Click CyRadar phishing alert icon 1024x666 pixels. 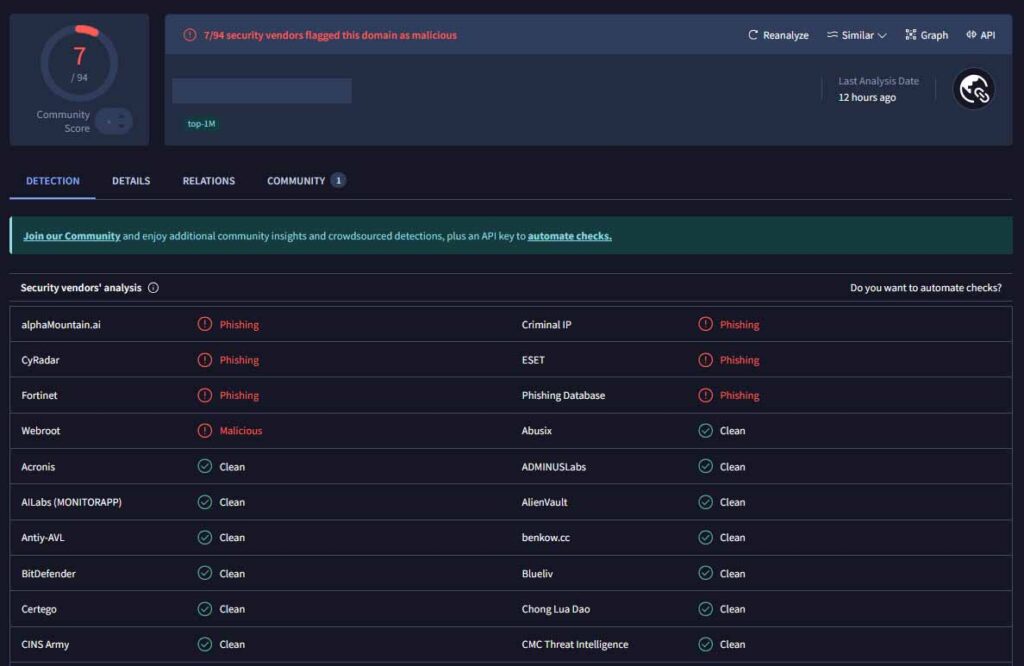click(x=204, y=360)
